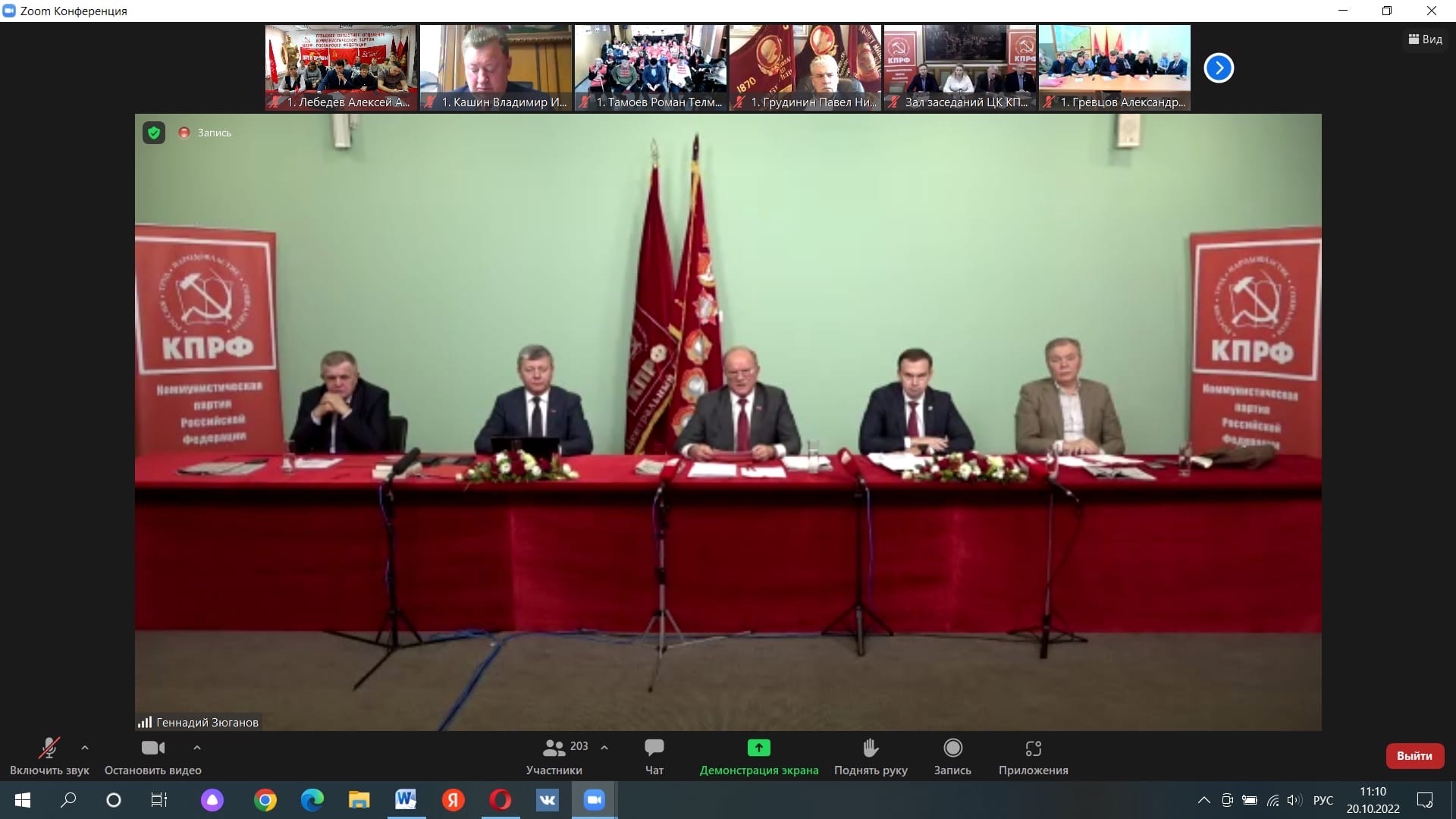Open Wi-Fi network settings tray icon

click(1273, 800)
